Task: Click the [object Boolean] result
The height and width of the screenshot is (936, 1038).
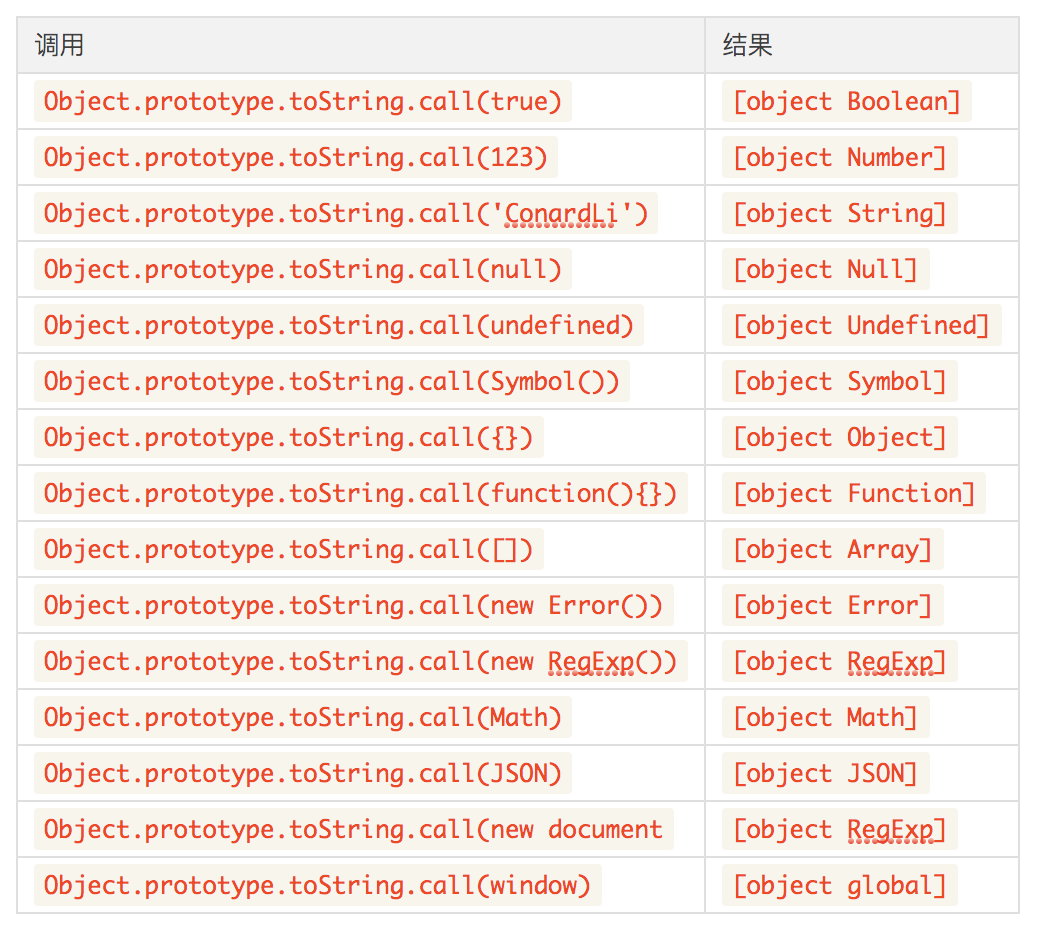Action: tap(847, 101)
